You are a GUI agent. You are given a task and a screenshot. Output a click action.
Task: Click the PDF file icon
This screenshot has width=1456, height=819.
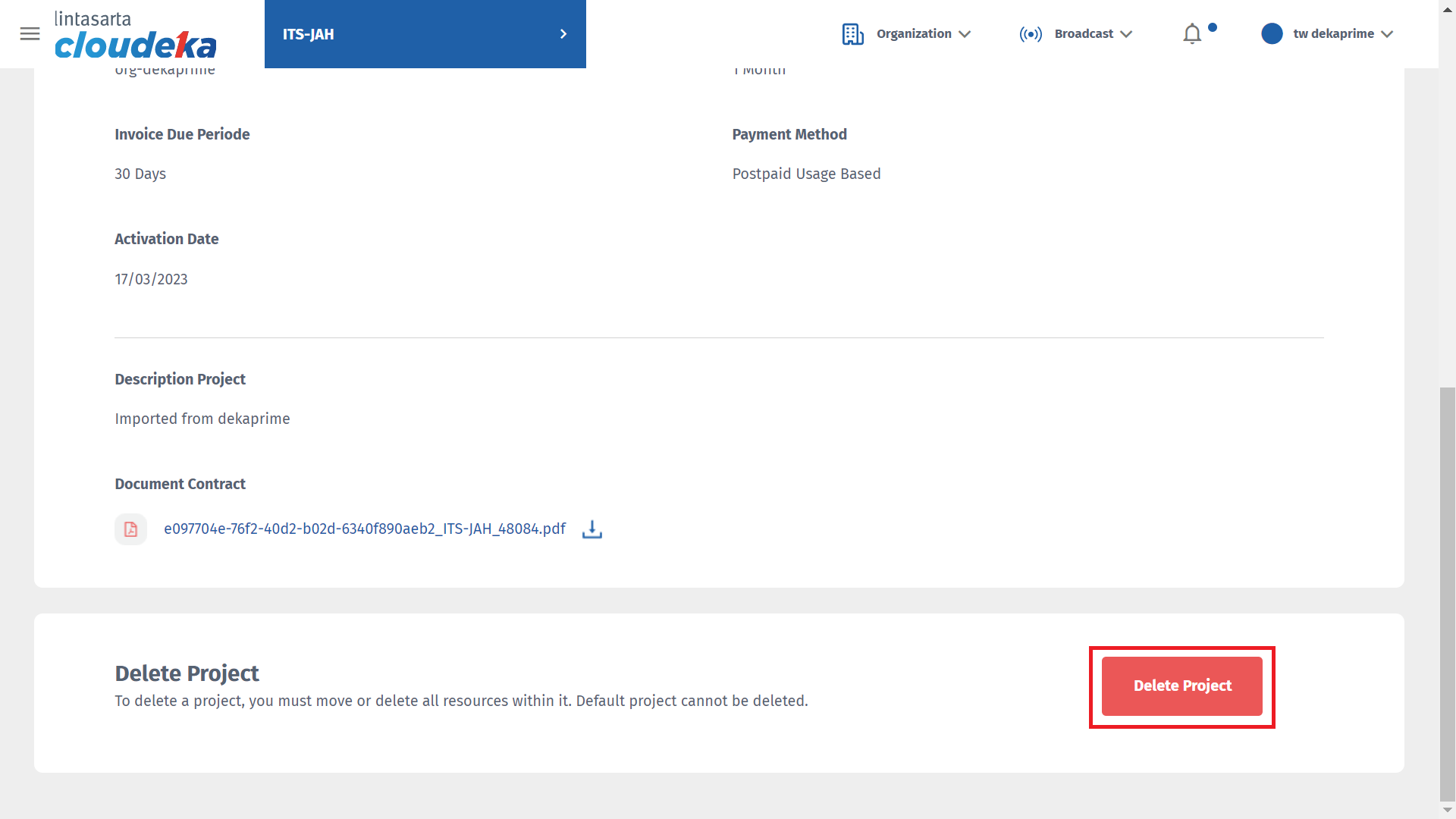130,529
